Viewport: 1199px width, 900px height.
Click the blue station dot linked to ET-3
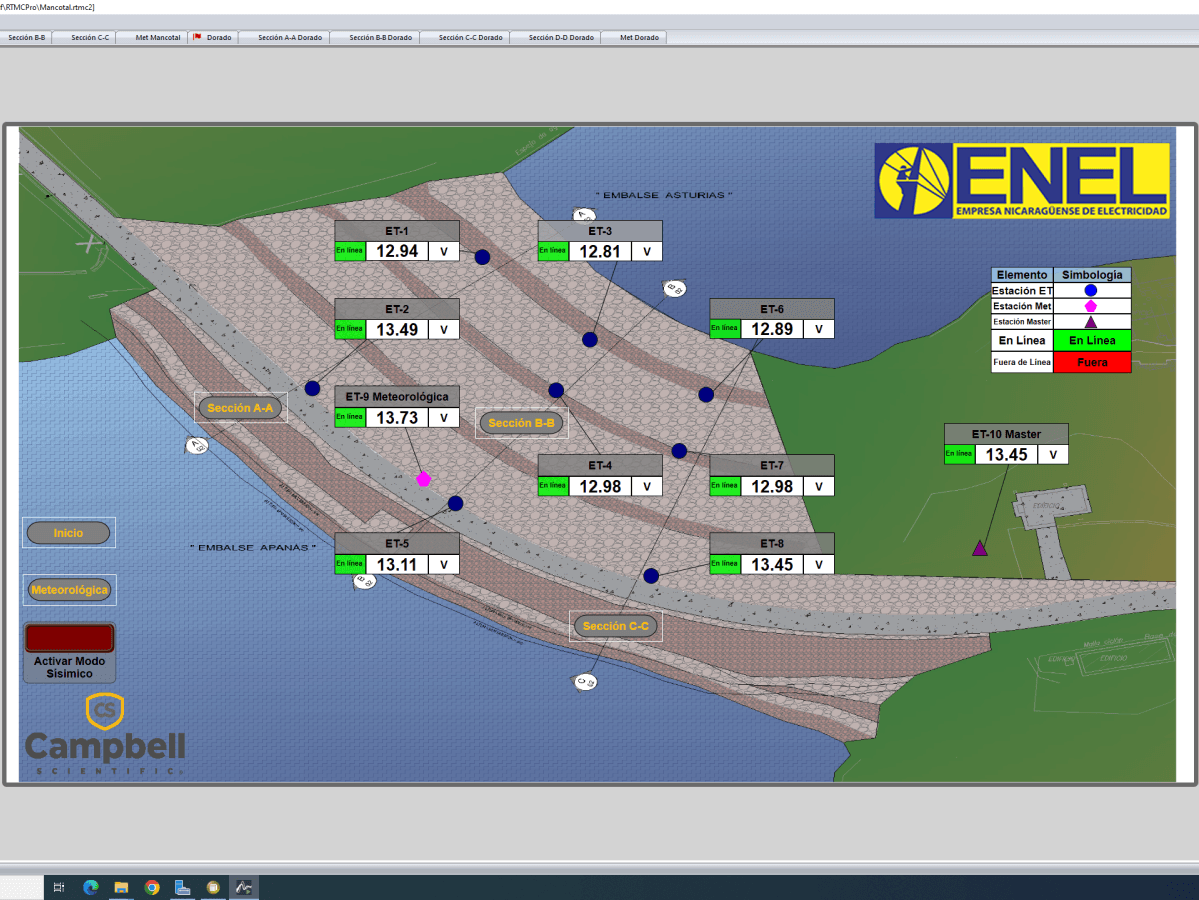pyautogui.click(x=590, y=340)
